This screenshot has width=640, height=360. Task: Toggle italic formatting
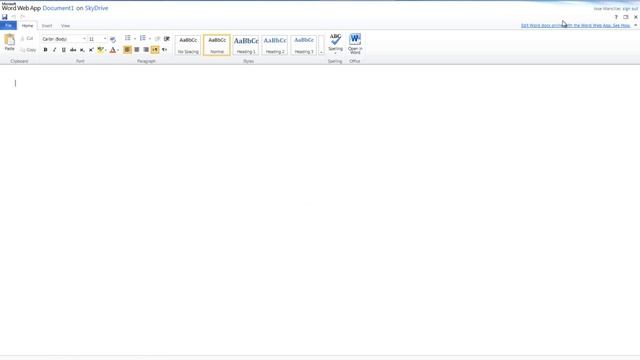pos(54,50)
